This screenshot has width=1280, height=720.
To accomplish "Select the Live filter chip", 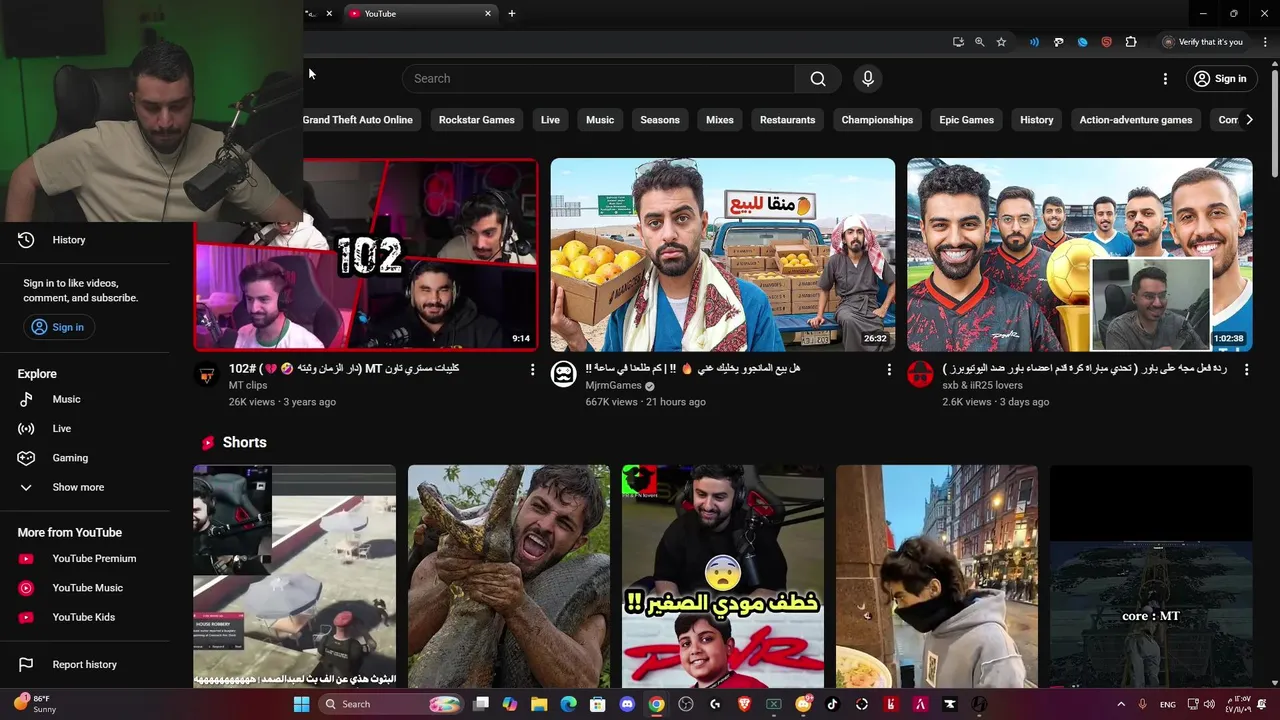I will (x=550, y=120).
